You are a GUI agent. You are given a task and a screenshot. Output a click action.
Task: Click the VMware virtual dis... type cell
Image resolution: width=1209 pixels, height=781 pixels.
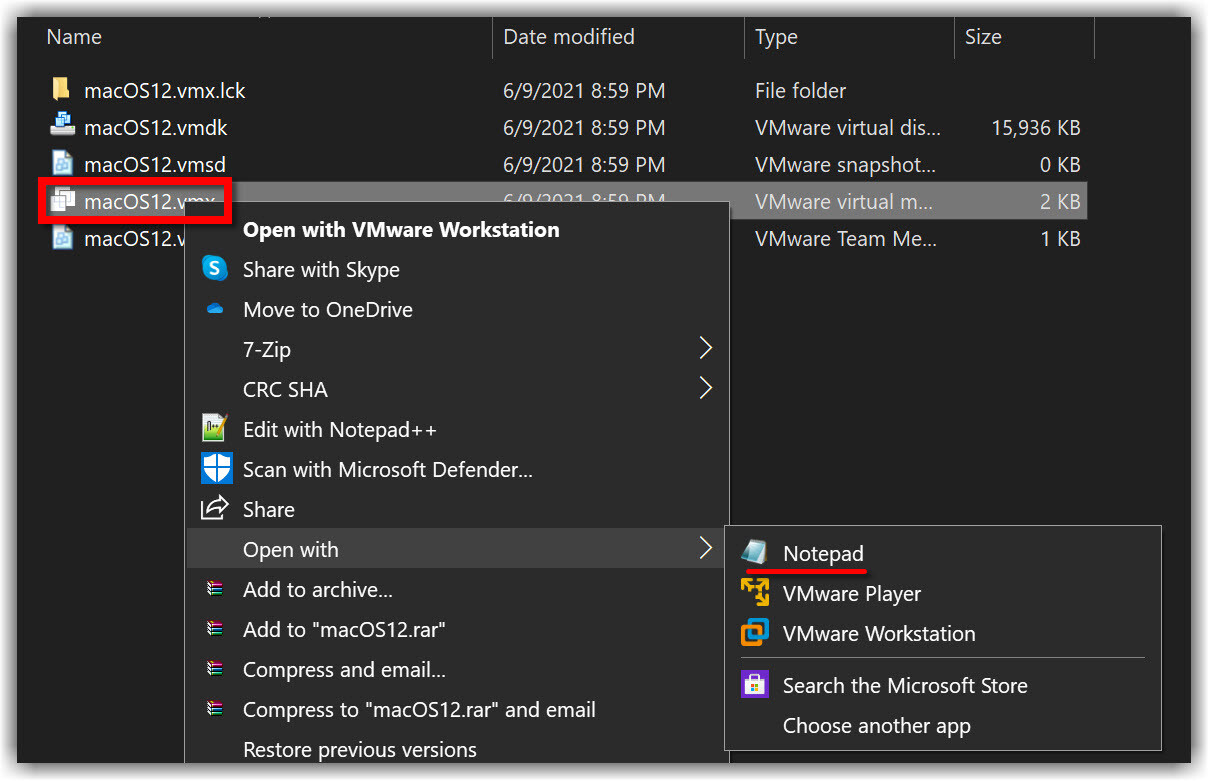[848, 127]
